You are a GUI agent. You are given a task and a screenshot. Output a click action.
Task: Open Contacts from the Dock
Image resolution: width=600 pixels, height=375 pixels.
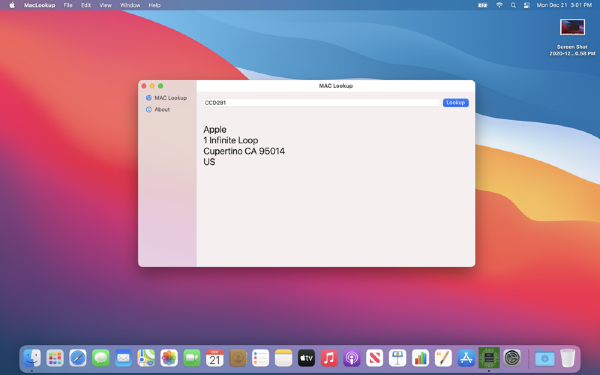pyautogui.click(x=238, y=358)
